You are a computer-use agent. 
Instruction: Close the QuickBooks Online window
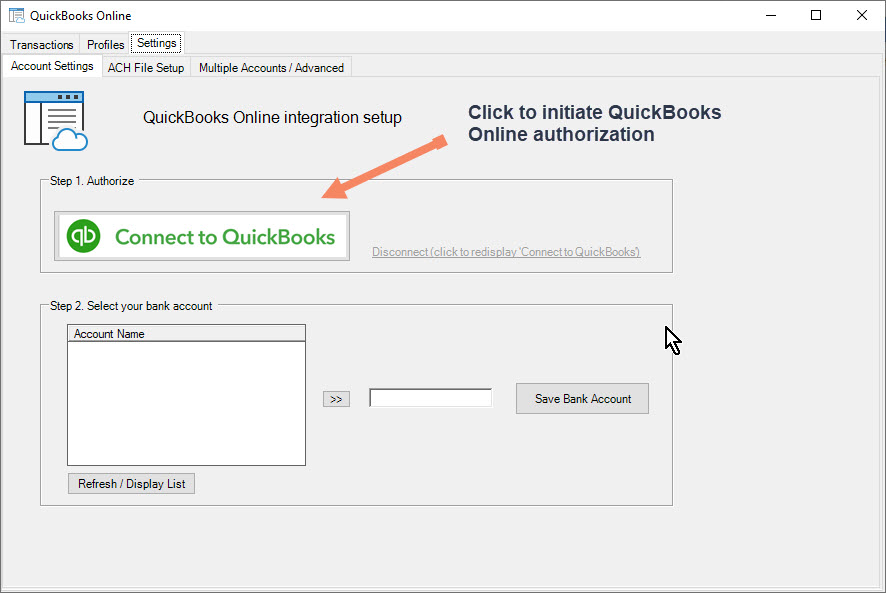pyautogui.click(x=862, y=15)
